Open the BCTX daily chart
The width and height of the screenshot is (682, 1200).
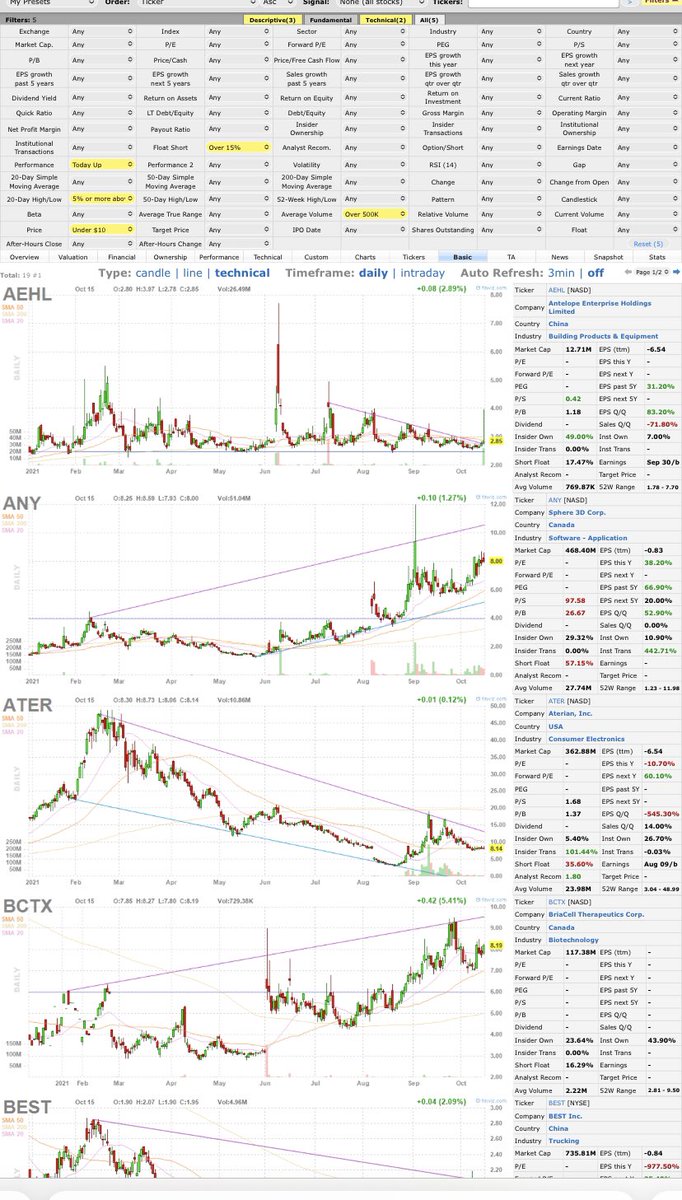click(256, 993)
